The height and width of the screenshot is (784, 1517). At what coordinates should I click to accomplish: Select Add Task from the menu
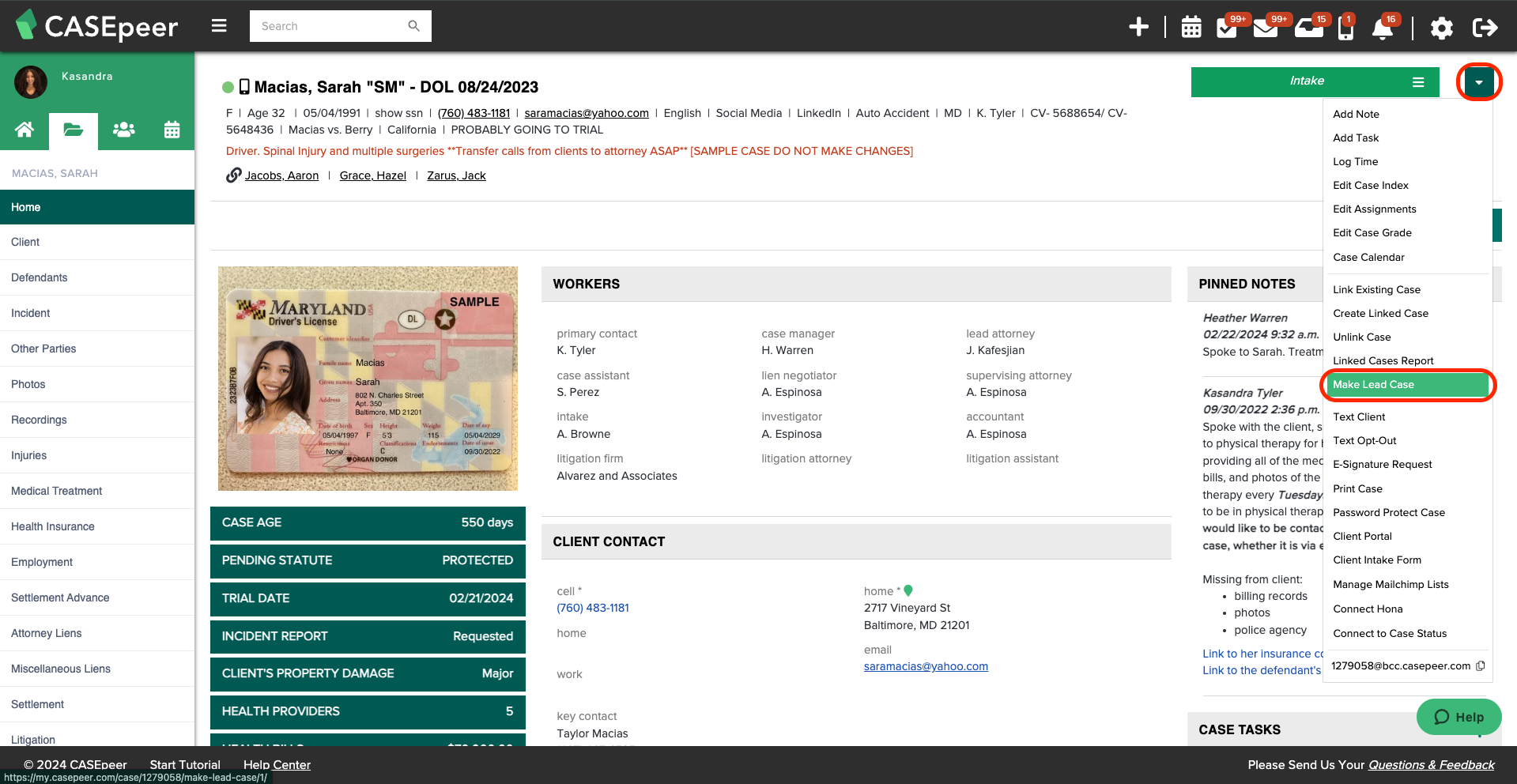click(1356, 138)
